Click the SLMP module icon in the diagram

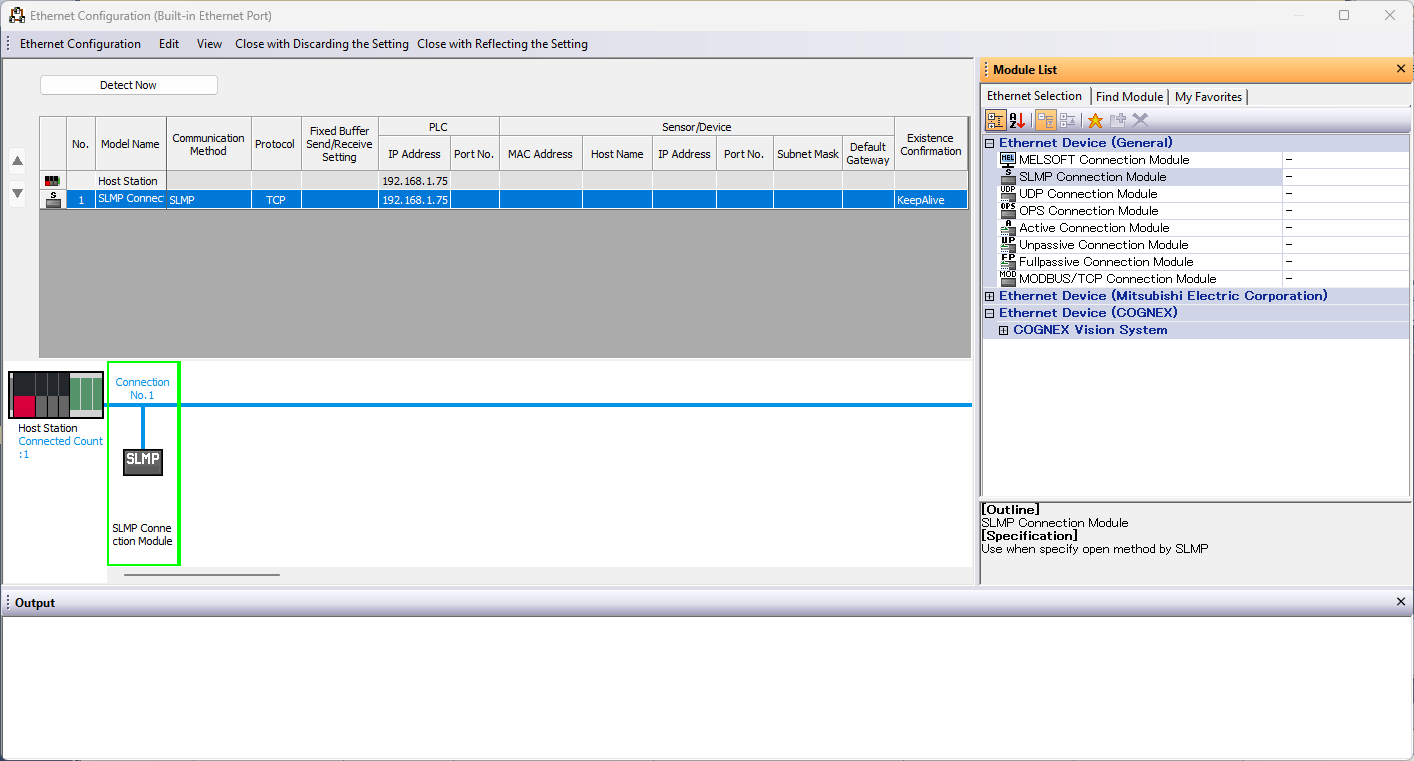click(x=143, y=460)
